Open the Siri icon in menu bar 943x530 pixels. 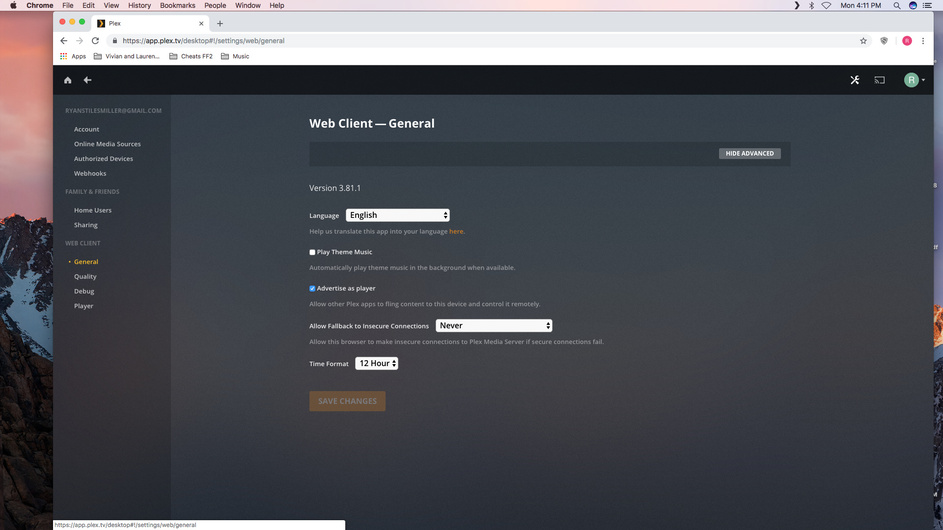913,5
